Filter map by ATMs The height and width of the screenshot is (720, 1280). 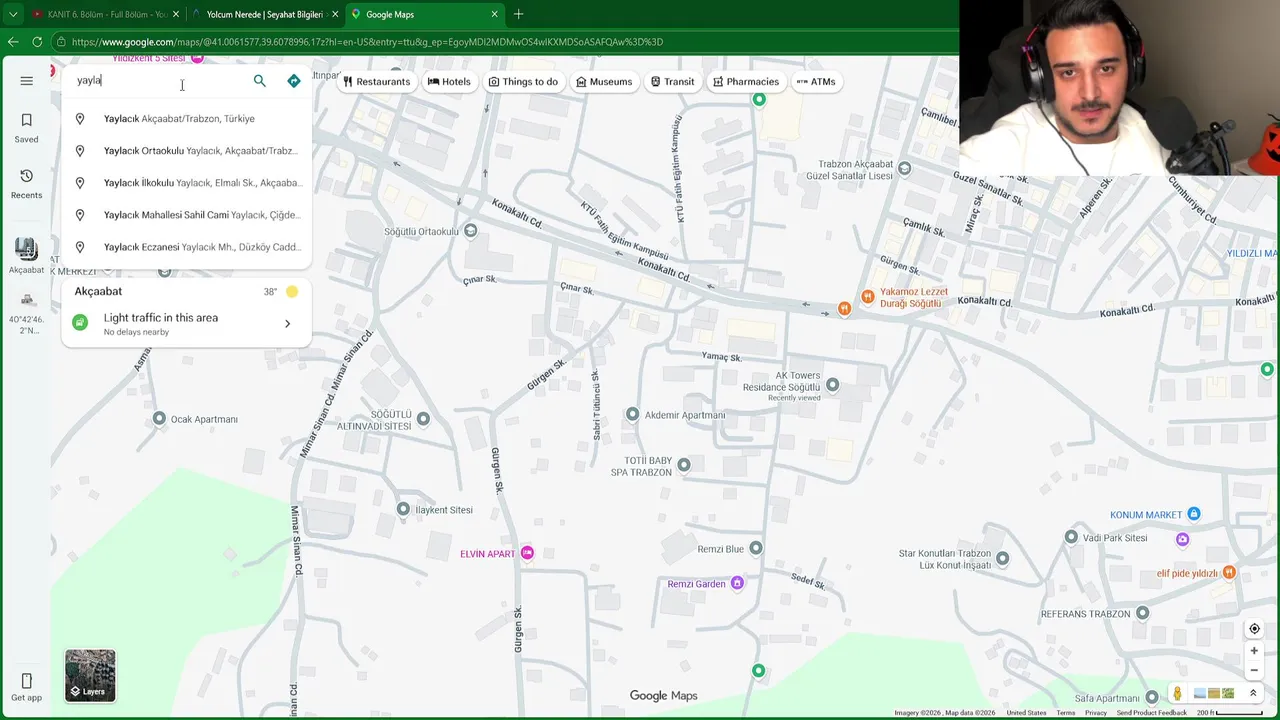816,82
